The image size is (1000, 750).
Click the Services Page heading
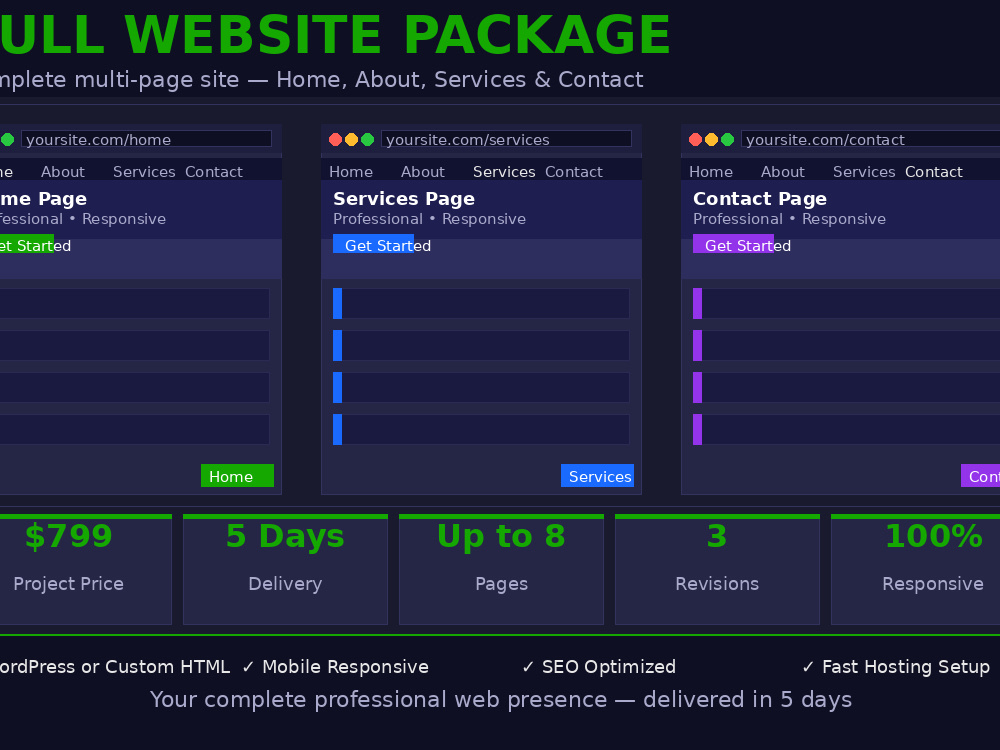404,198
